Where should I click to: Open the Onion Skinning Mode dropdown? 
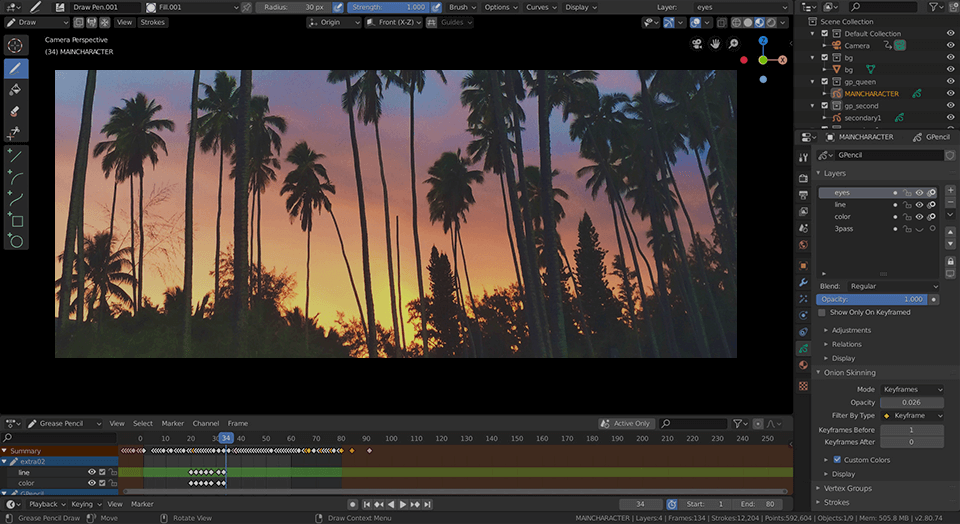tap(912, 389)
